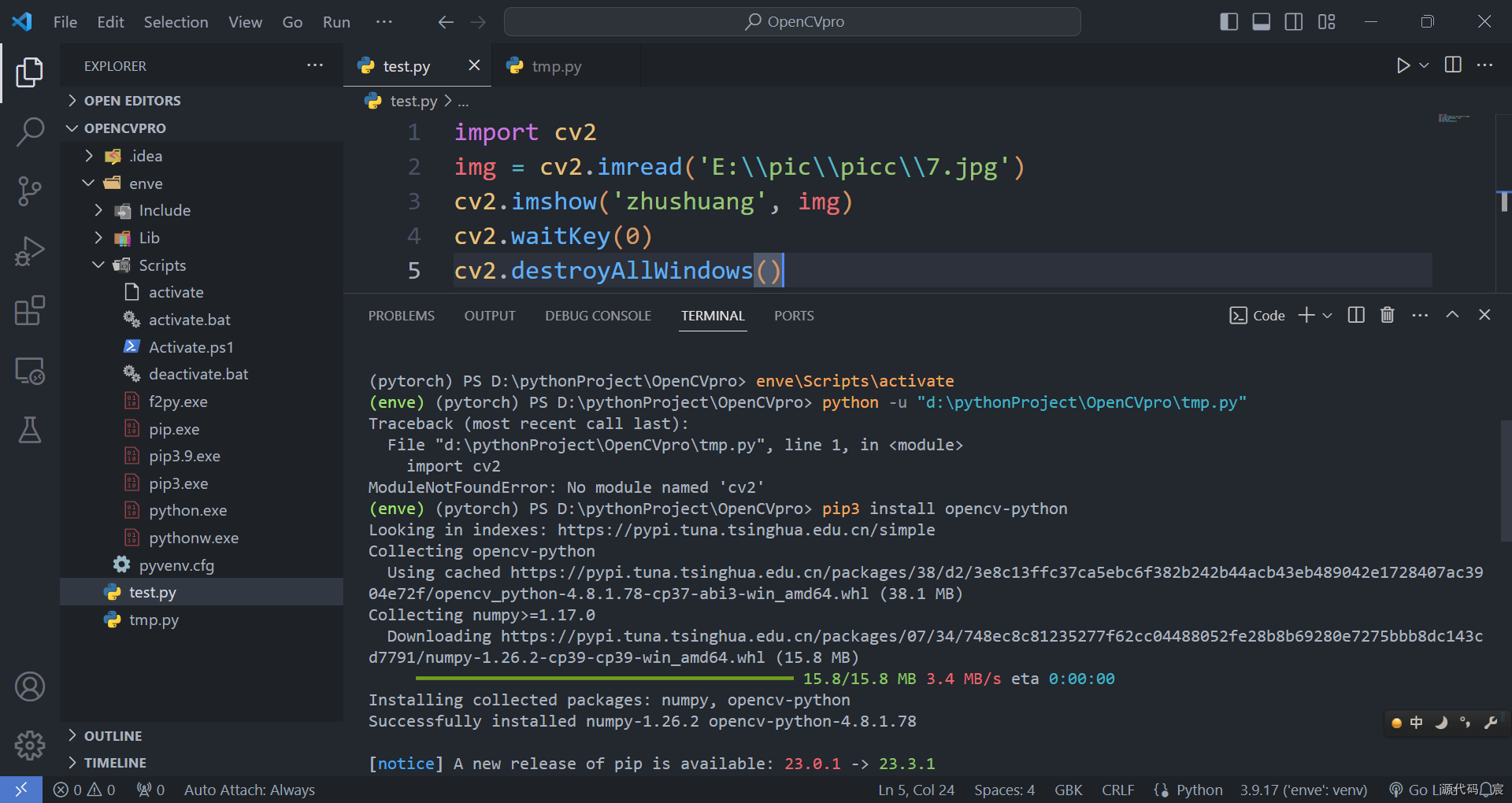
Task: Open the Run and Debug view
Action: [x=29, y=251]
